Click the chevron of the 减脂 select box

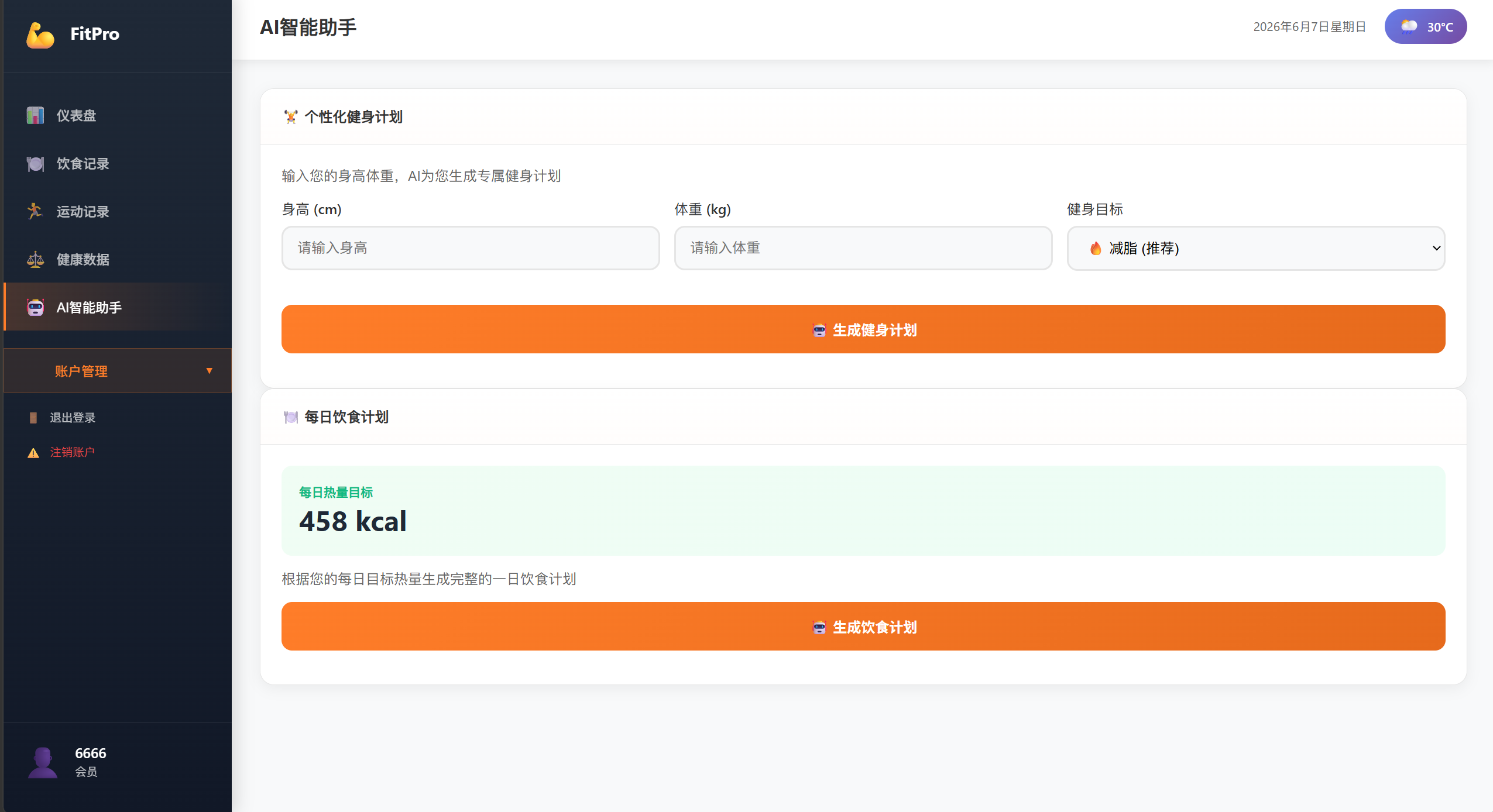pyautogui.click(x=1436, y=248)
